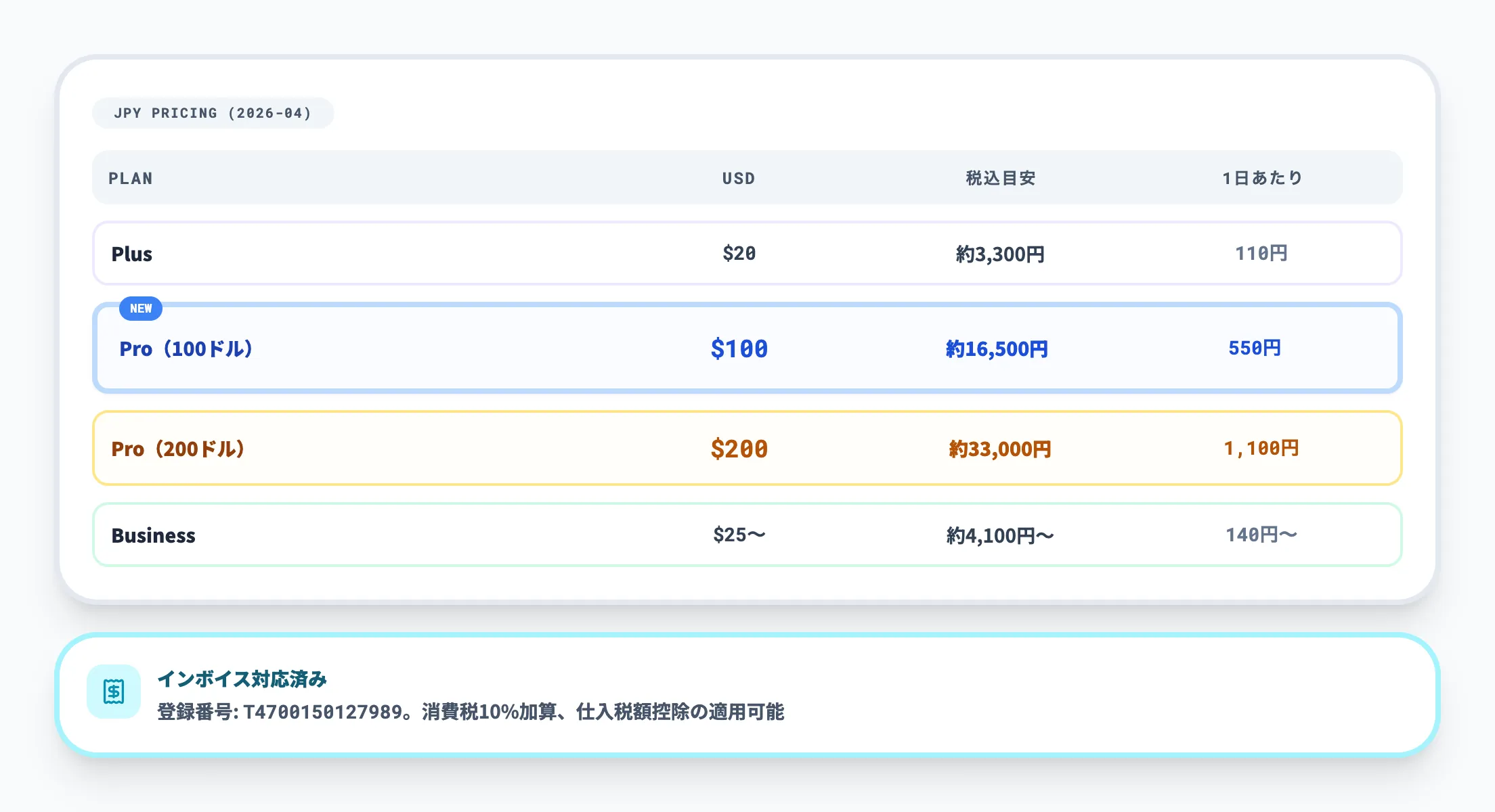The height and width of the screenshot is (812, 1495).
Task: Click the JPY PRICING (2026-04) label
Action: 213,113
